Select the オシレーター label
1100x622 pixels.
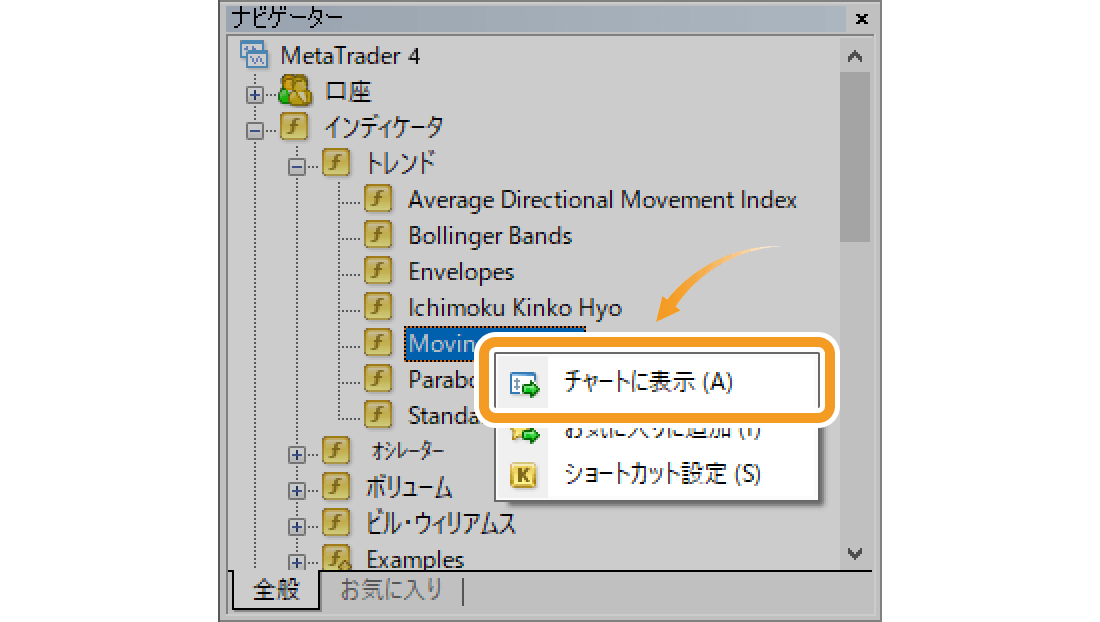pyautogui.click(x=408, y=451)
